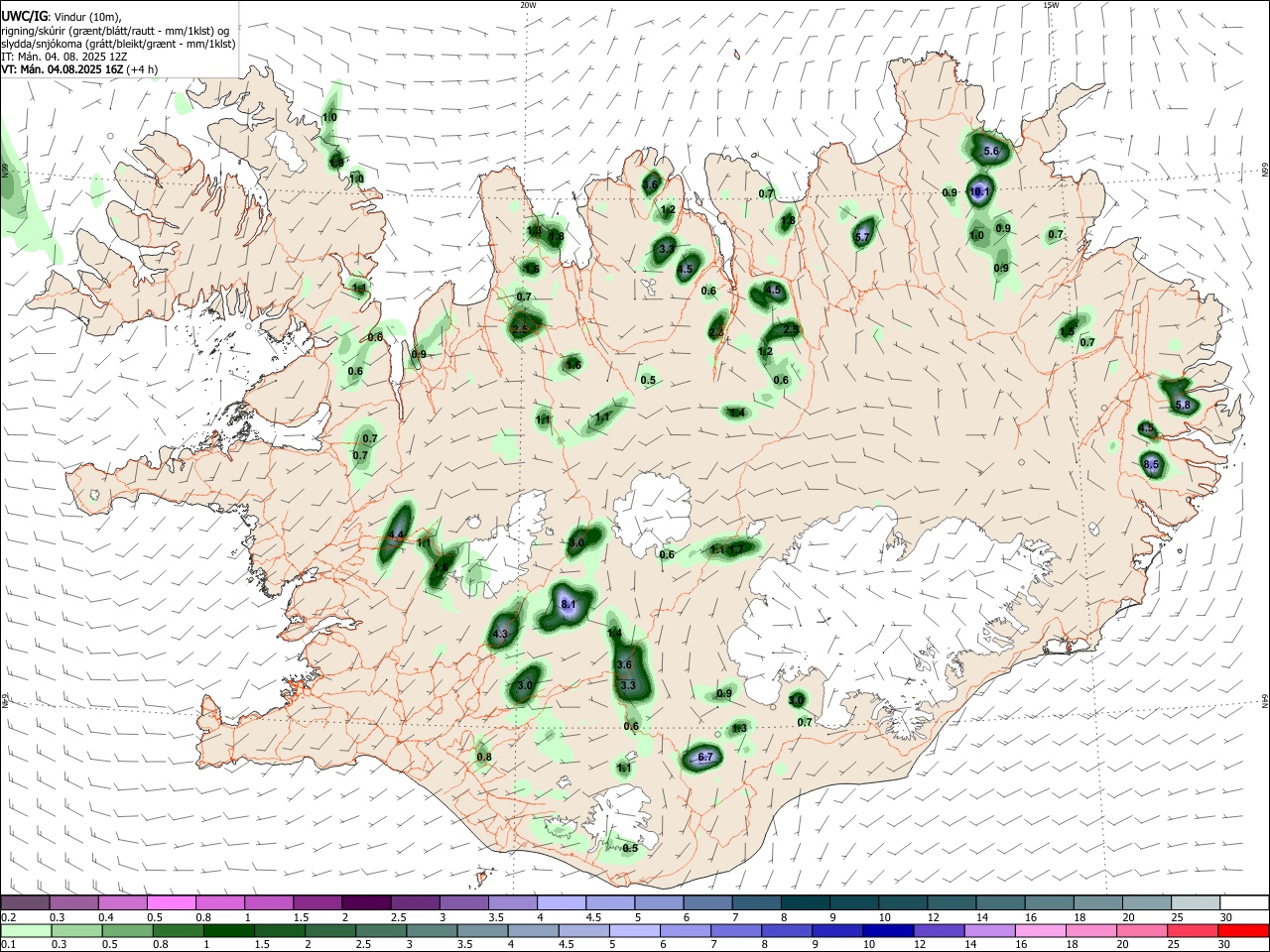Select the dark blue 10 mm rain legend swatch
Viewport: 1270px width, 952px height.
pyautogui.click(x=888, y=930)
